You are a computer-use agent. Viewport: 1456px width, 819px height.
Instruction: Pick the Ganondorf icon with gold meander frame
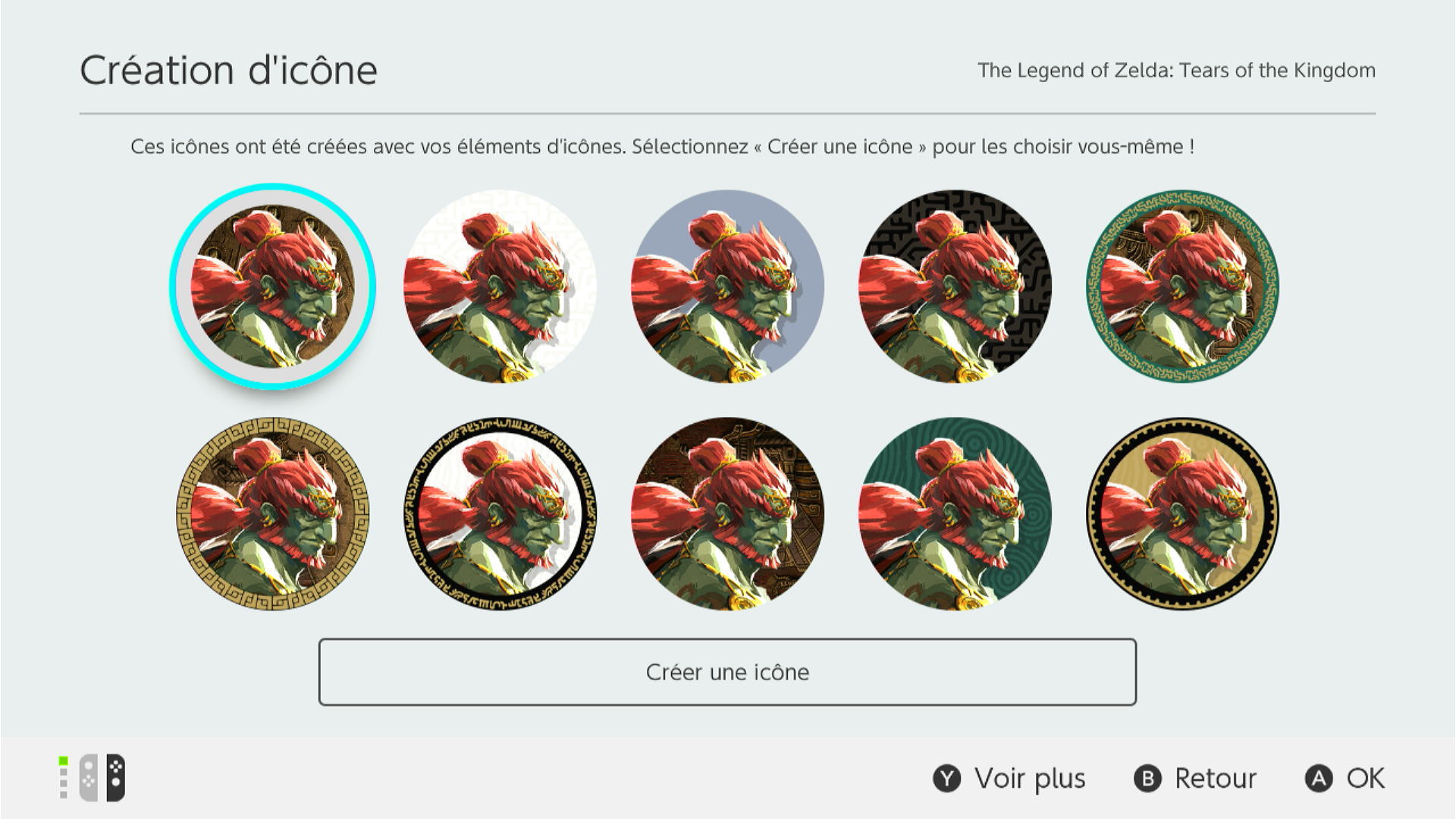pyautogui.click(x=272, y=514)
